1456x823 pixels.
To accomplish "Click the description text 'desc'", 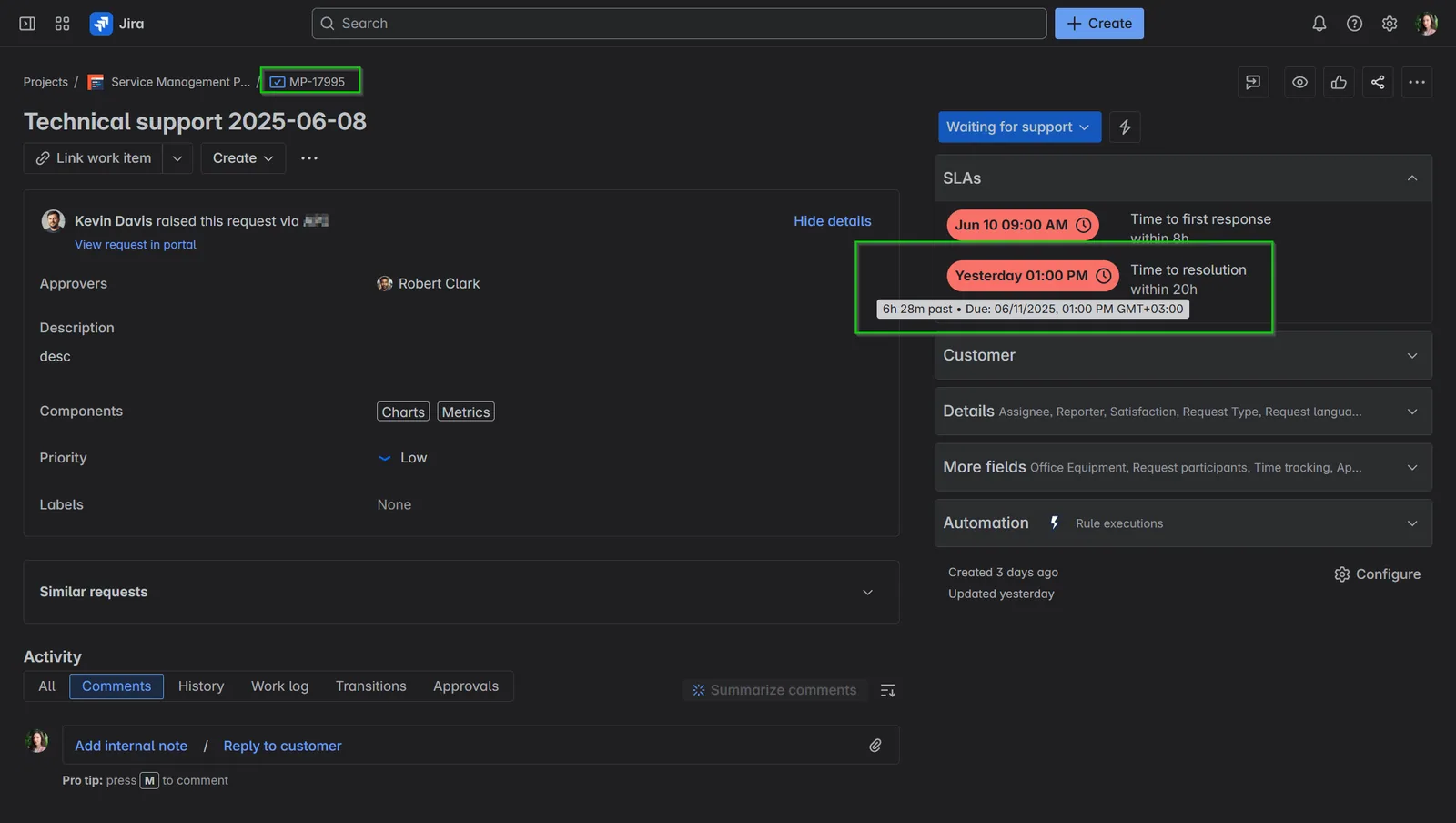I will pos(55,357).
